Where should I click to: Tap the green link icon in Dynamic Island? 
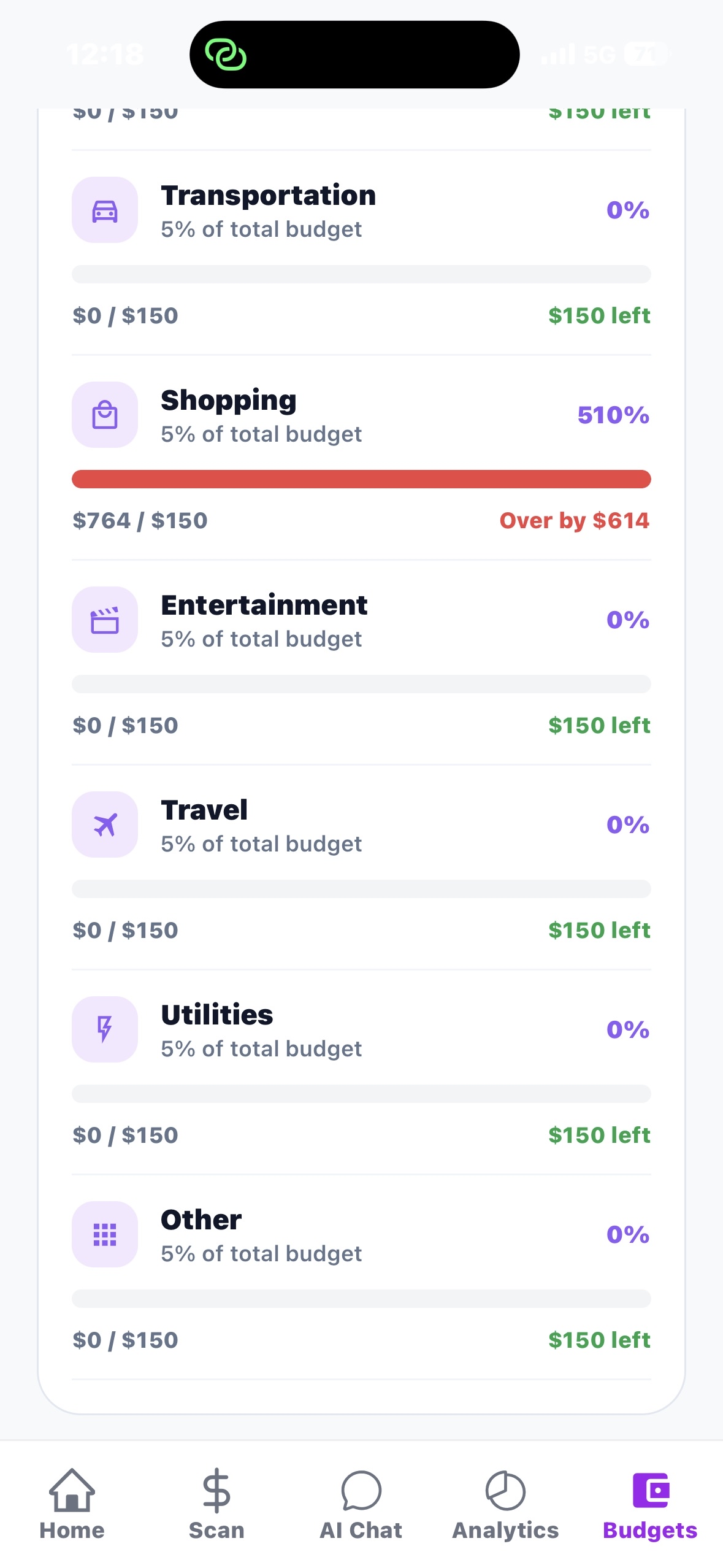(226, 55)
